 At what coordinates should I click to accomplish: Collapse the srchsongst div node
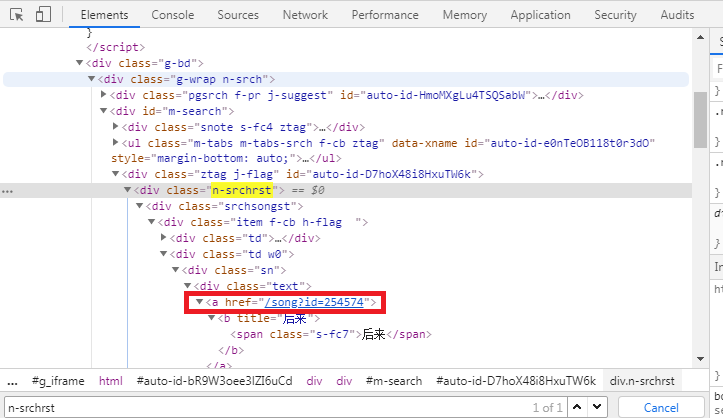(139, 206)
